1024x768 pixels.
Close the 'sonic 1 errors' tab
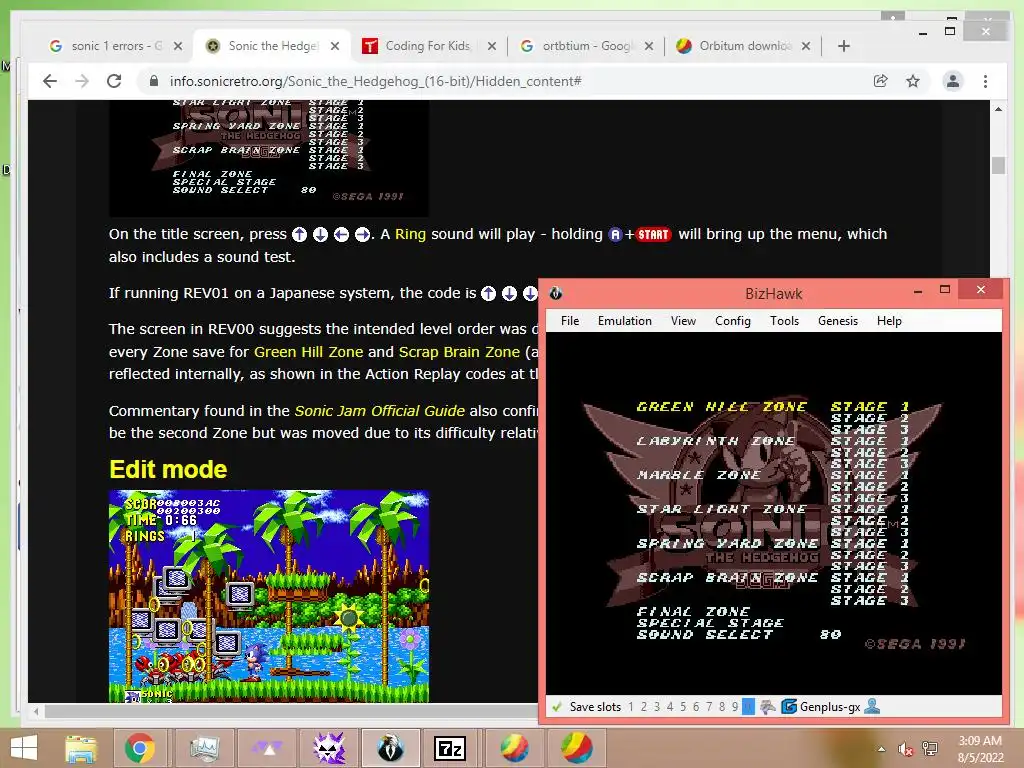tap(178, 46)
